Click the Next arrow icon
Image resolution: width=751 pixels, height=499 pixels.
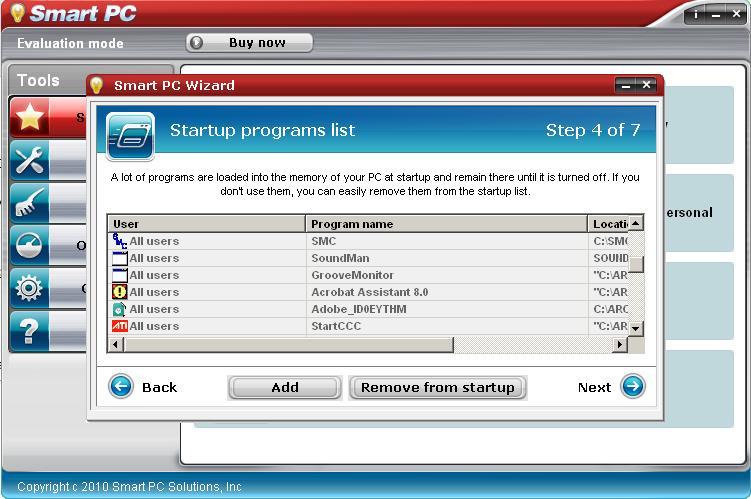point(633,386)
